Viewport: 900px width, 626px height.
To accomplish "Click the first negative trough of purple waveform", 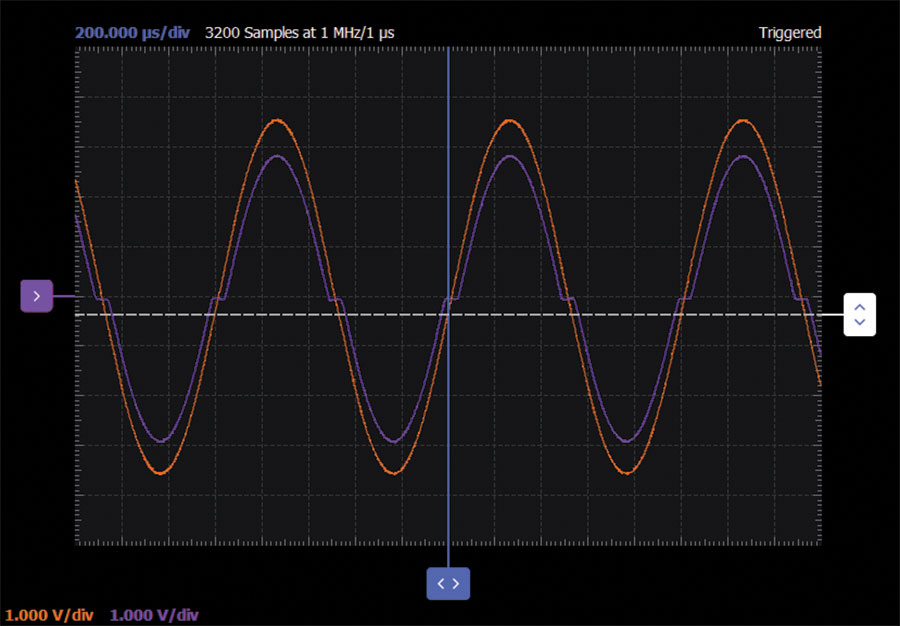I will pos(163,441).
